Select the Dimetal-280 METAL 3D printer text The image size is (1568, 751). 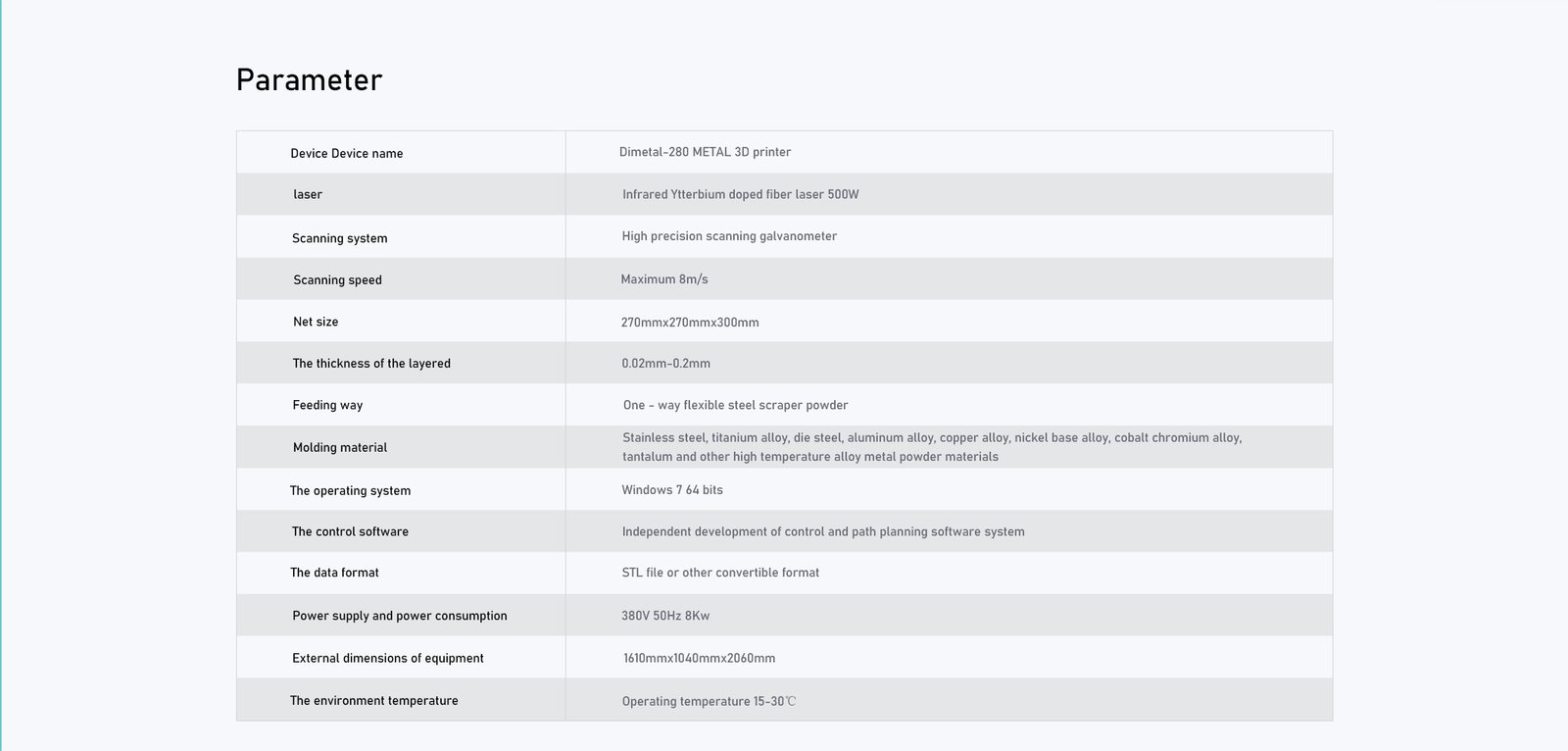(705, 153)
